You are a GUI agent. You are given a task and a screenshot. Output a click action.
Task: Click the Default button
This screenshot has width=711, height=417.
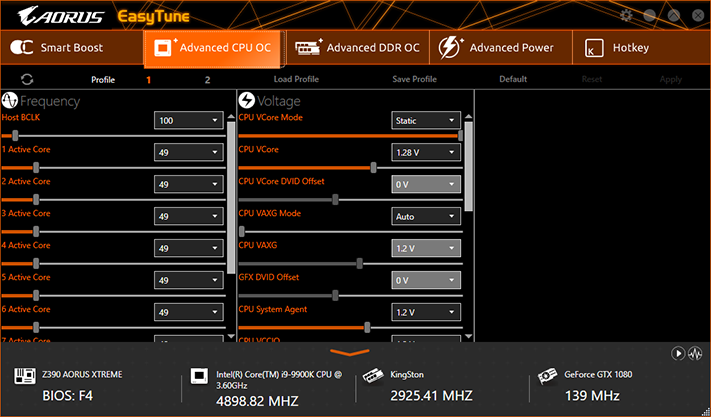pyautogui.click(x=513, y=79)
